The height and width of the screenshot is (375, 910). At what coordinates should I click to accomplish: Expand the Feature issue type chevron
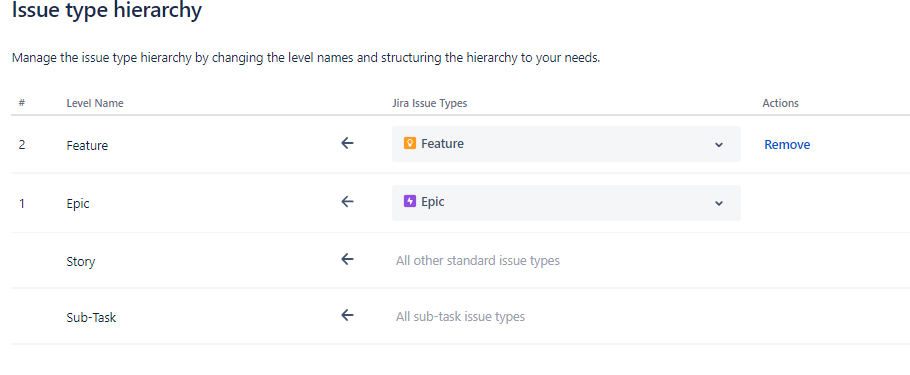(719, 145)
